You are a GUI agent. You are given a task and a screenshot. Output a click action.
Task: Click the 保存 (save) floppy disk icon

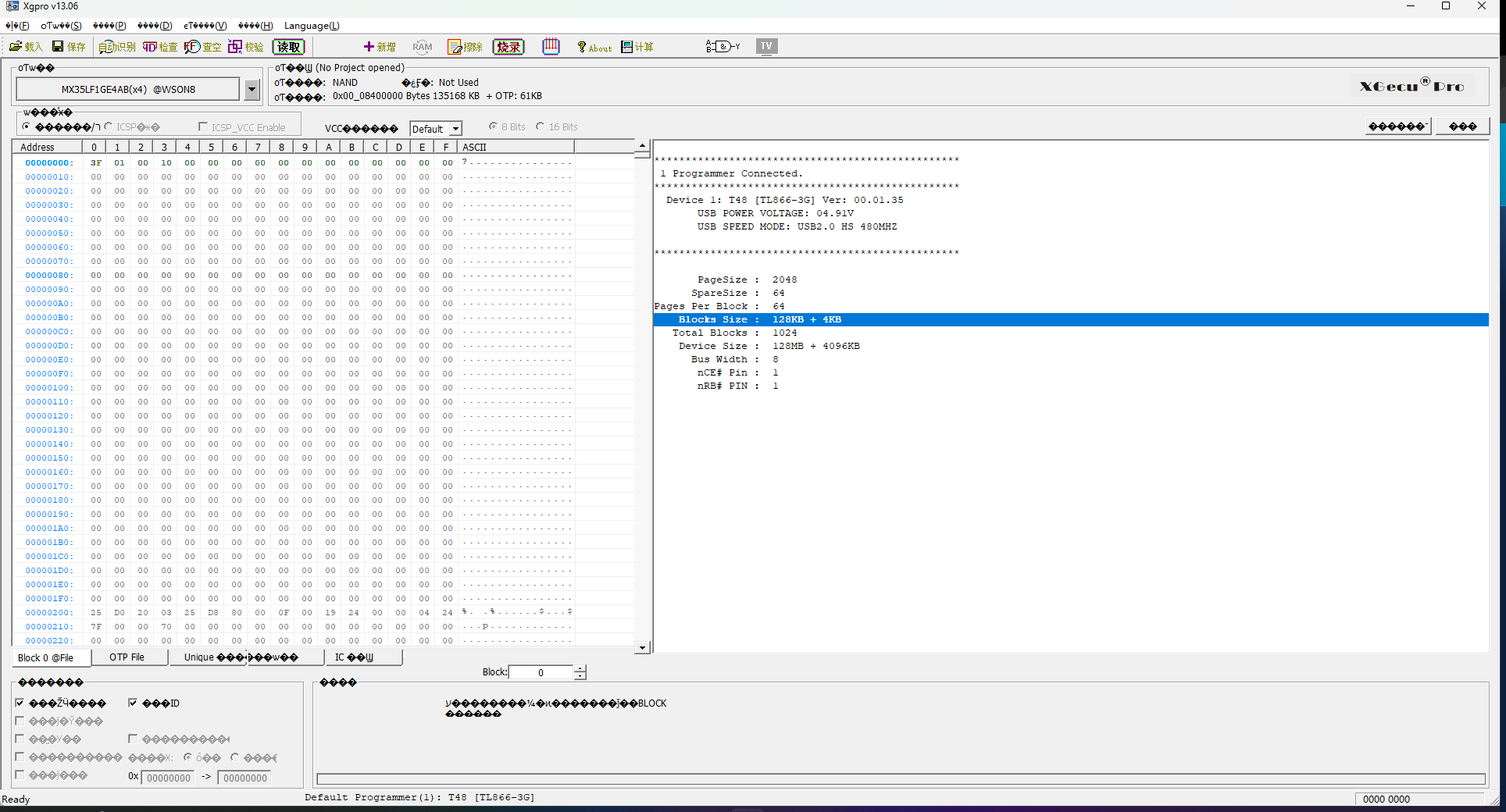tap(68, 47)
